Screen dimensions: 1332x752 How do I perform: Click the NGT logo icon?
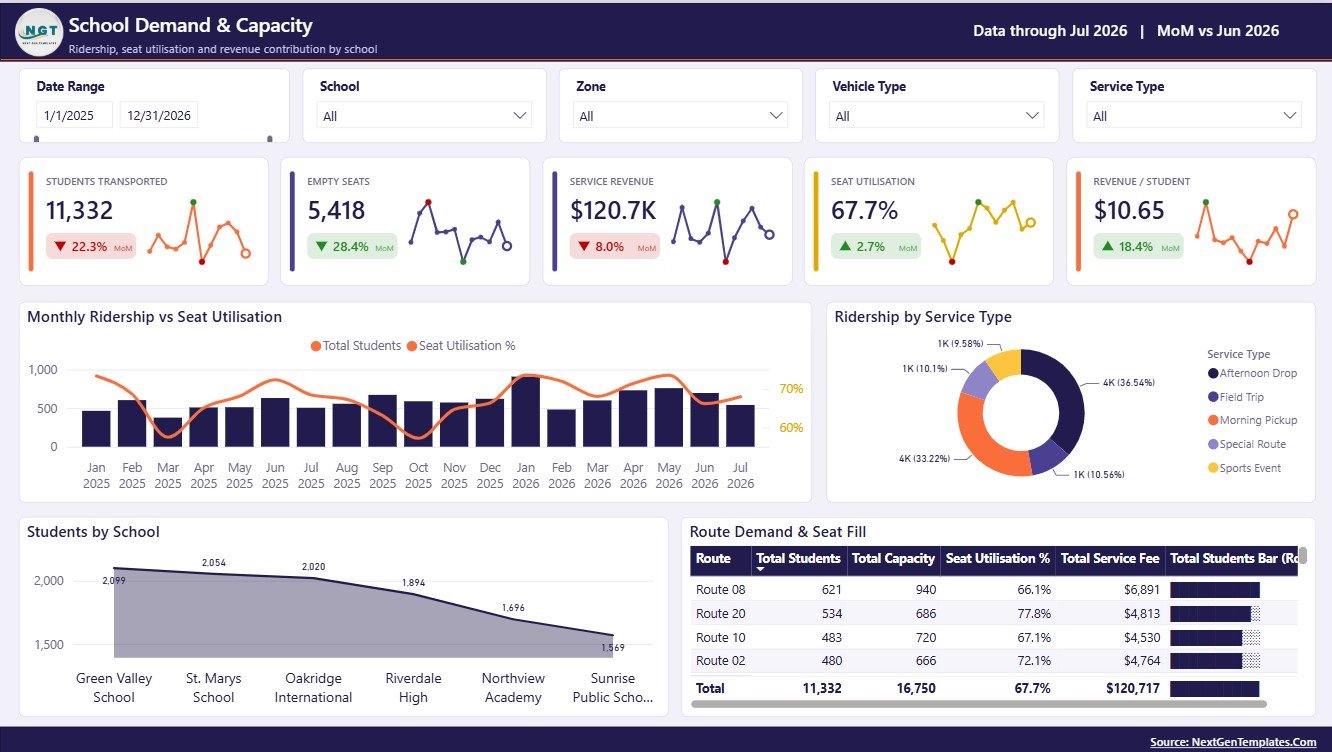click(40, 31)
